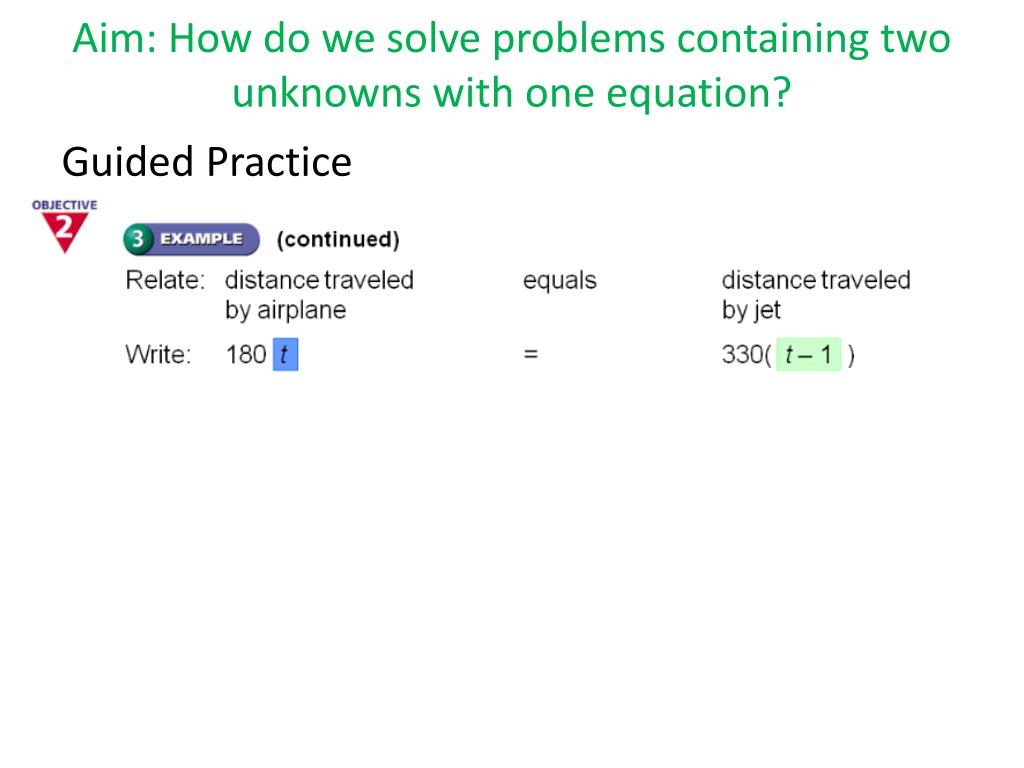Click distance traveled by jet text
Image resolution: width=1024 pixels, height=768 pixels.
tap(816, 295)
